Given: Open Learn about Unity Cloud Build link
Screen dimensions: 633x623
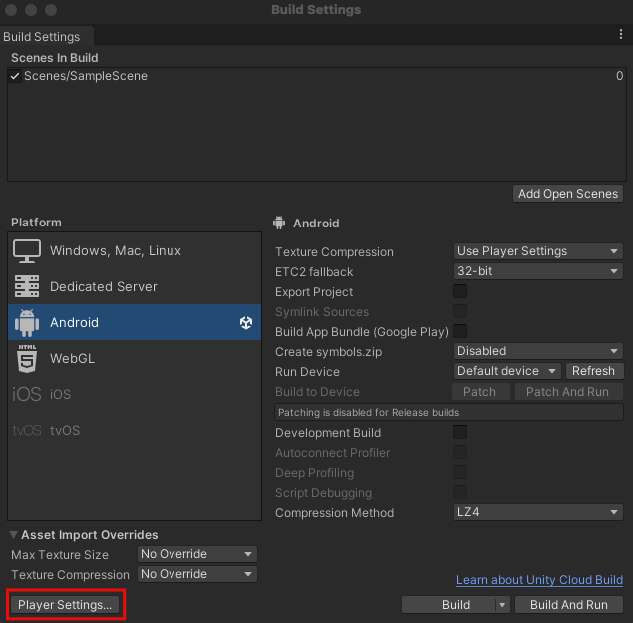Looking at the screenshot, I should pyautogui.click(x=539, y=580).
